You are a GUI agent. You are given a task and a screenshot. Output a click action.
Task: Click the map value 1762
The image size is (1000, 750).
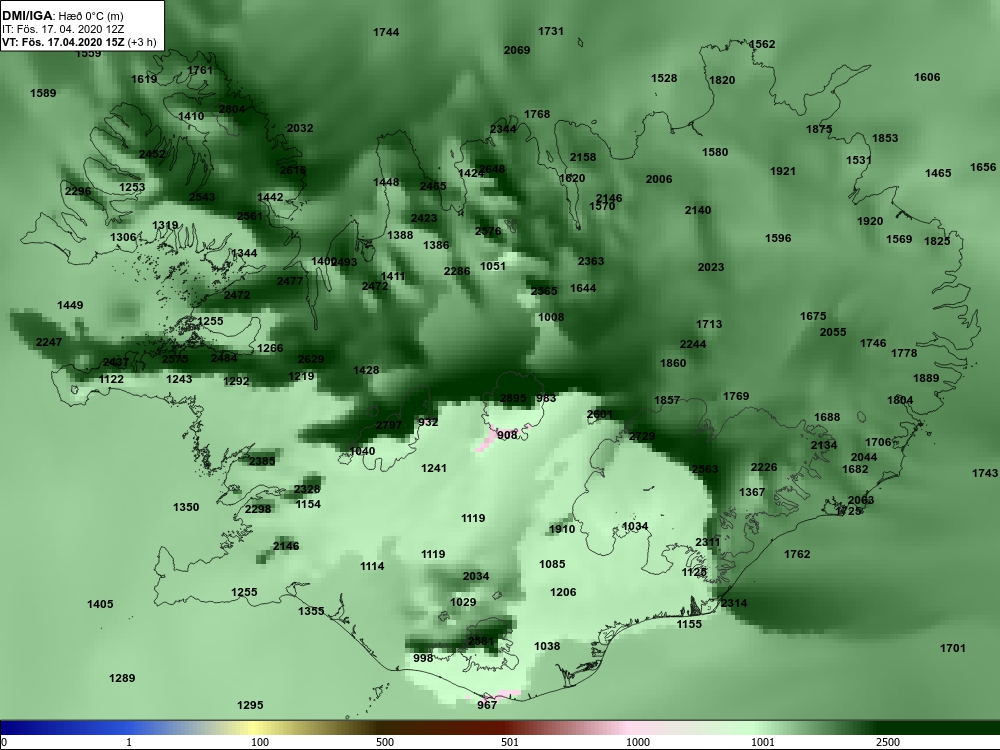(797, 554)
